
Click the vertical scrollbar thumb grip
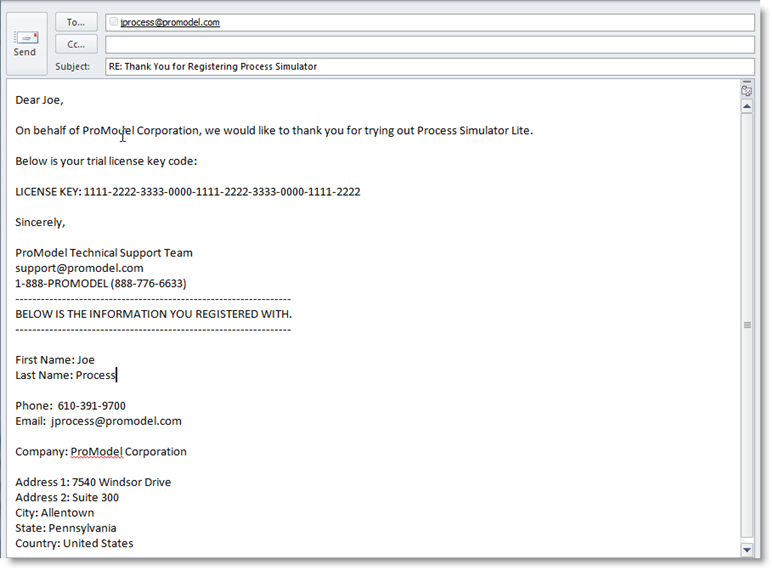tap(747, 325)
